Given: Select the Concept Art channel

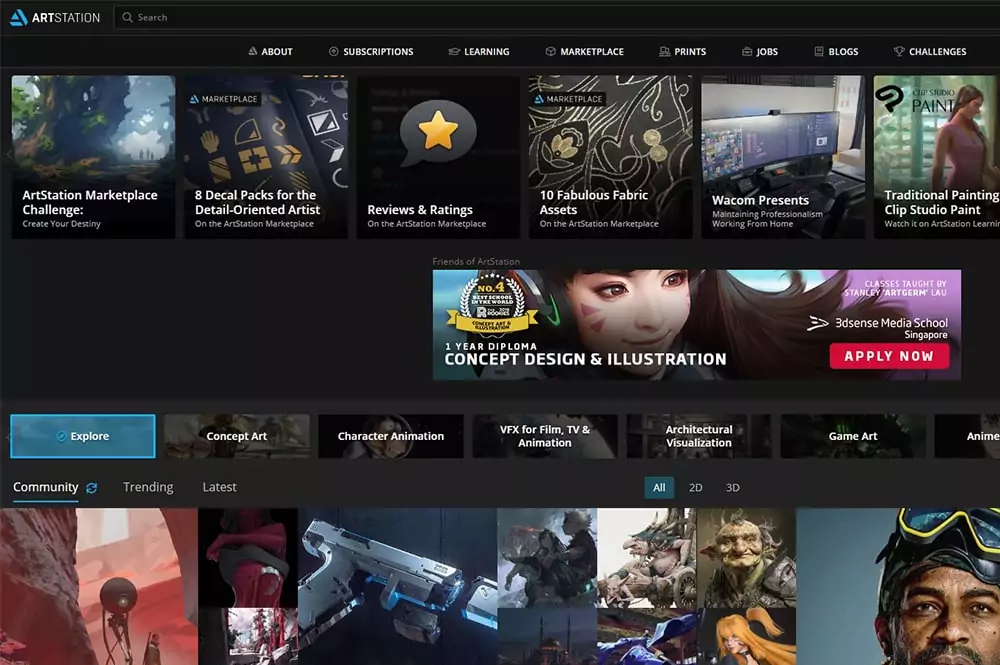Looking at the screenshot, I should coord(237,436).
